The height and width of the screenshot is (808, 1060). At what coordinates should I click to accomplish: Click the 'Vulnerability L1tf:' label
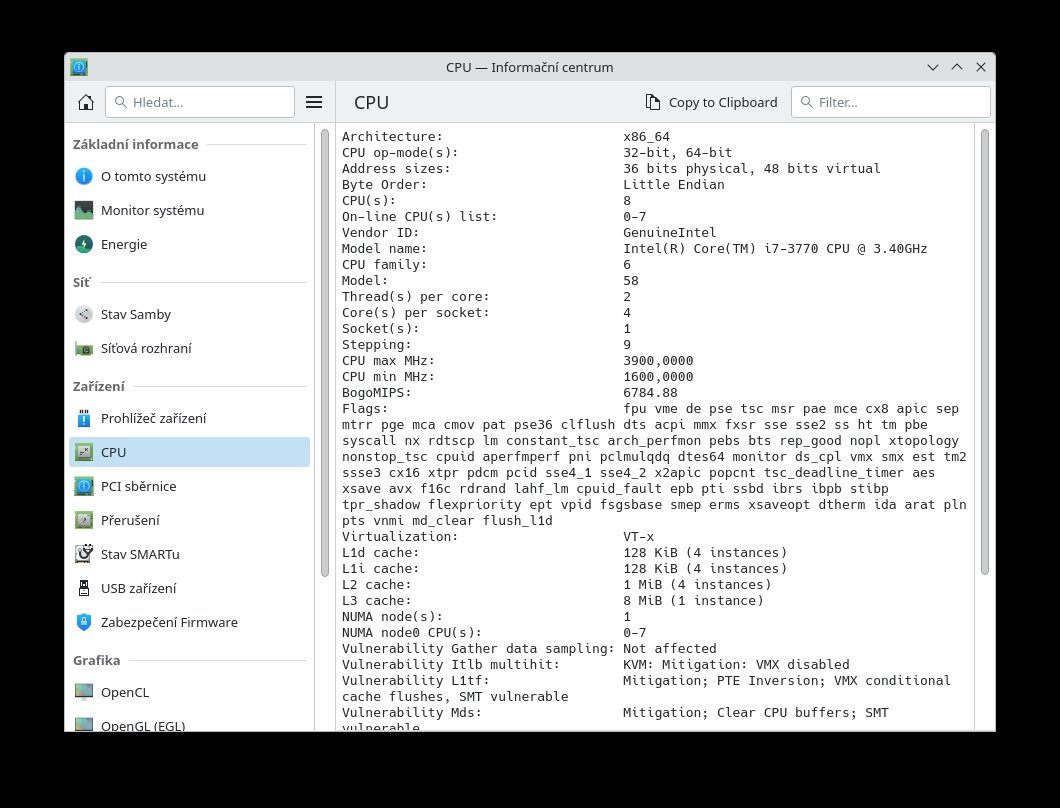pos(415,681)
